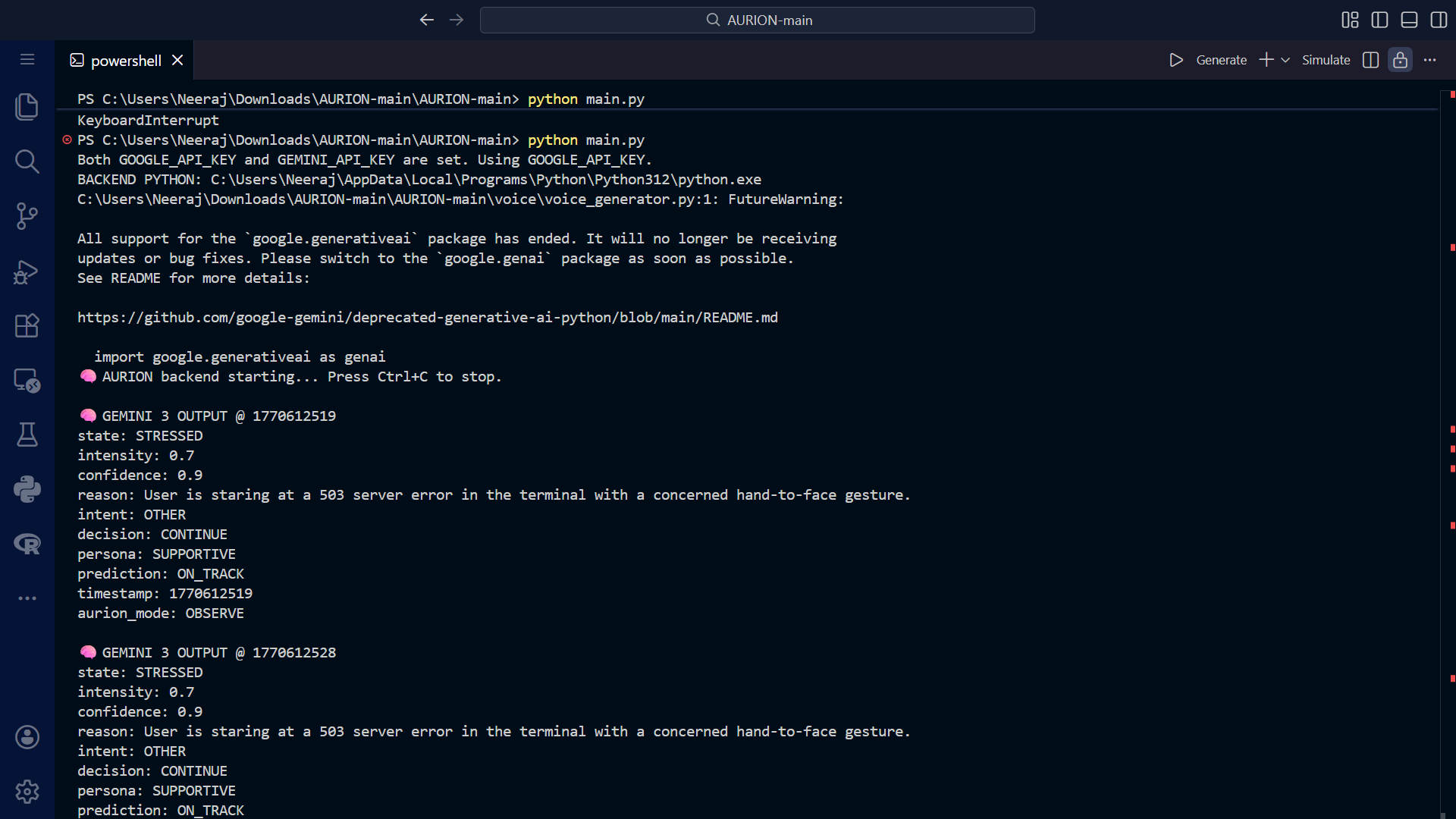Show additional views ellipsis in sidebar
Viewport: 1456px width, 819px height.
pyautogui.click(x=27, y=598)
